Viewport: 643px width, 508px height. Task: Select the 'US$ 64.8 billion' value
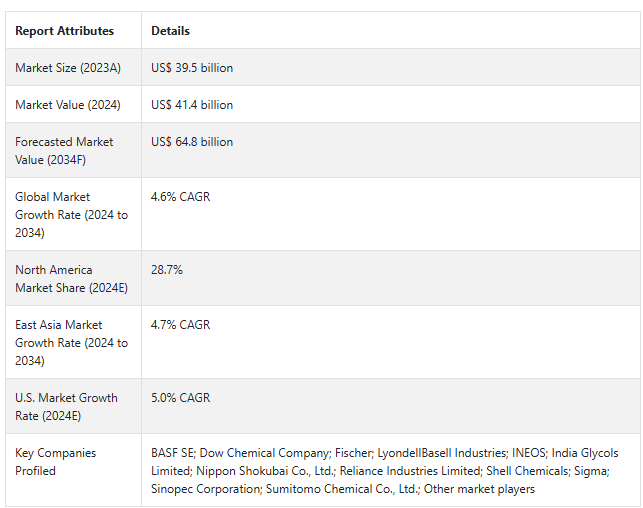pos(192,142)
